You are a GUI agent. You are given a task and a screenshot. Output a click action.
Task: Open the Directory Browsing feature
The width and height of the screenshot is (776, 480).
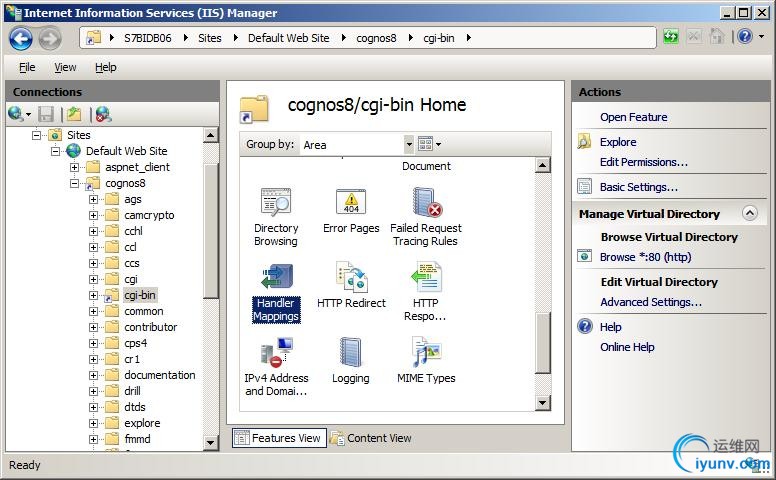click(x=276, y=217)
